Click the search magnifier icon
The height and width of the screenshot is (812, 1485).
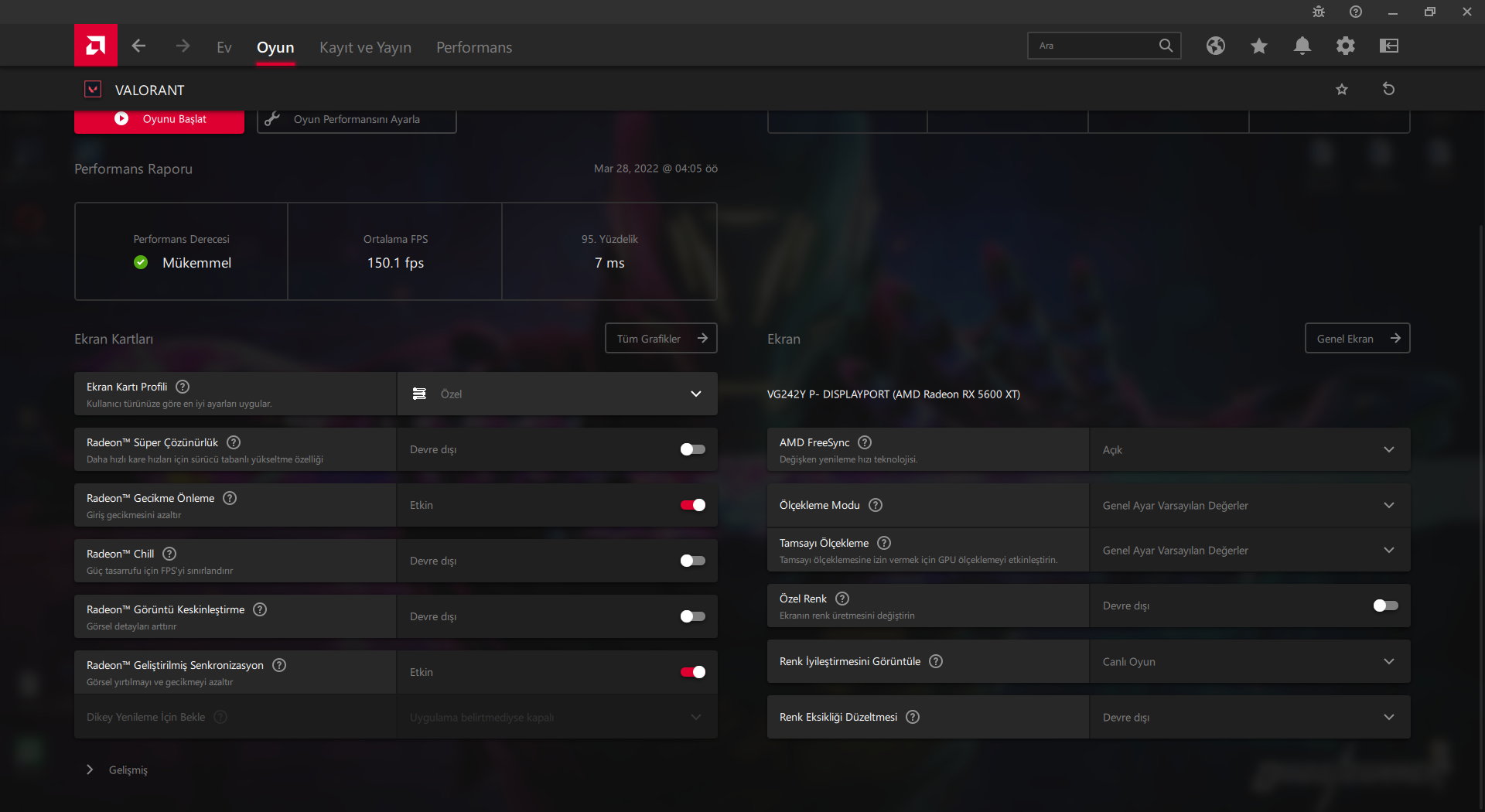(1166, 46)
